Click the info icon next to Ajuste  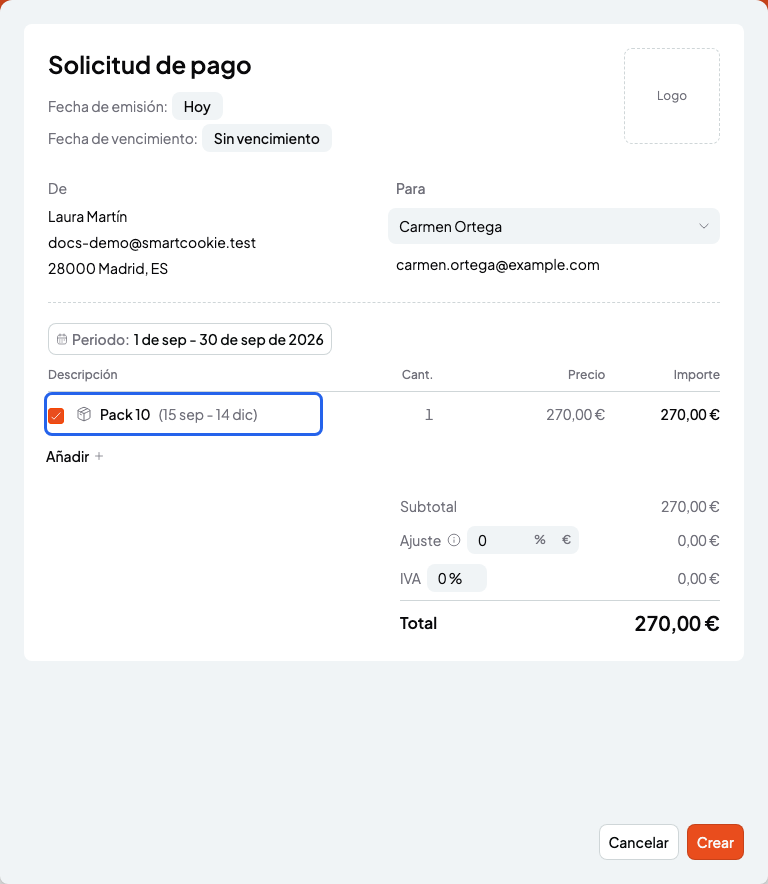coord(454,540)
